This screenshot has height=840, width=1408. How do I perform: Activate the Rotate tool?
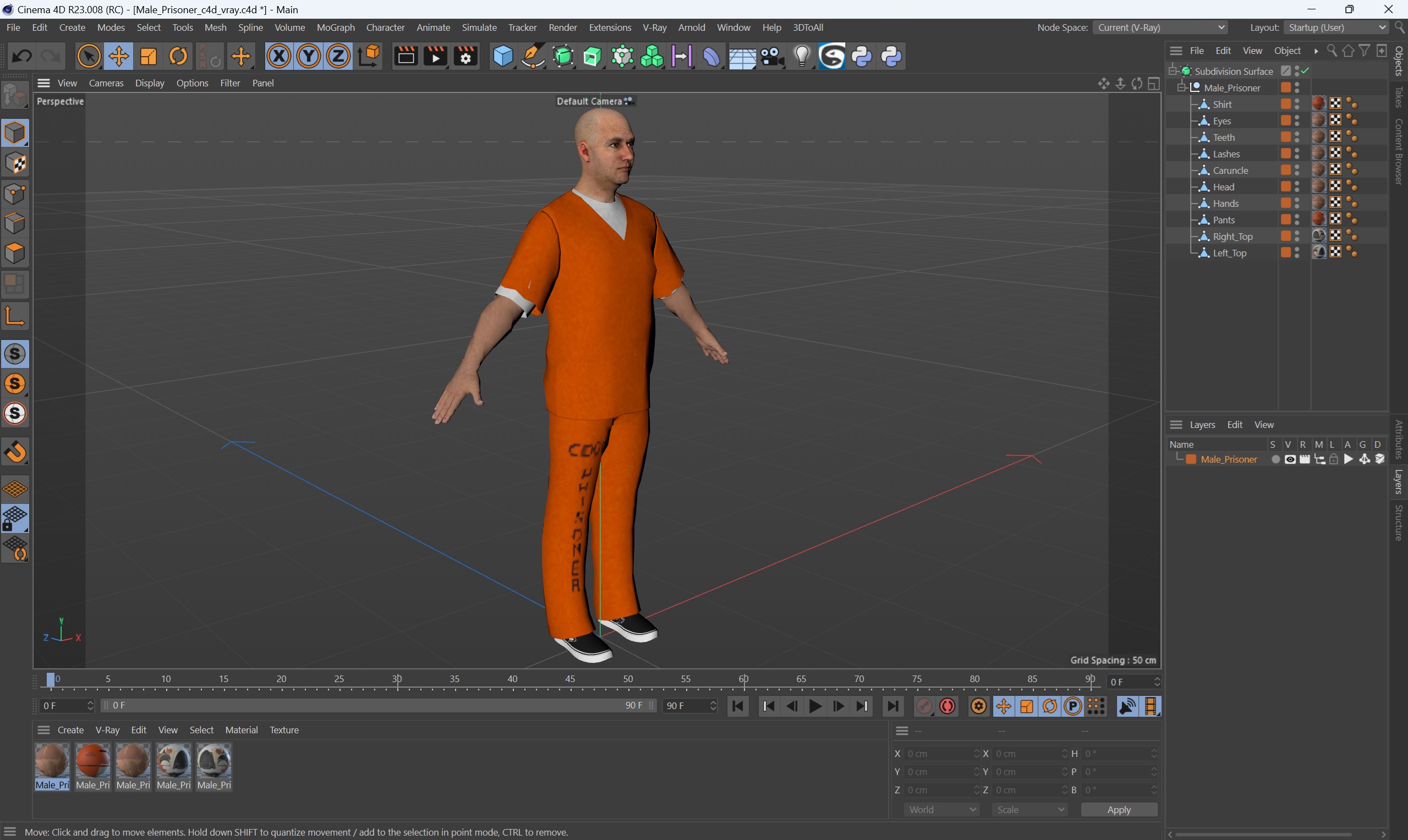(178, 56)
